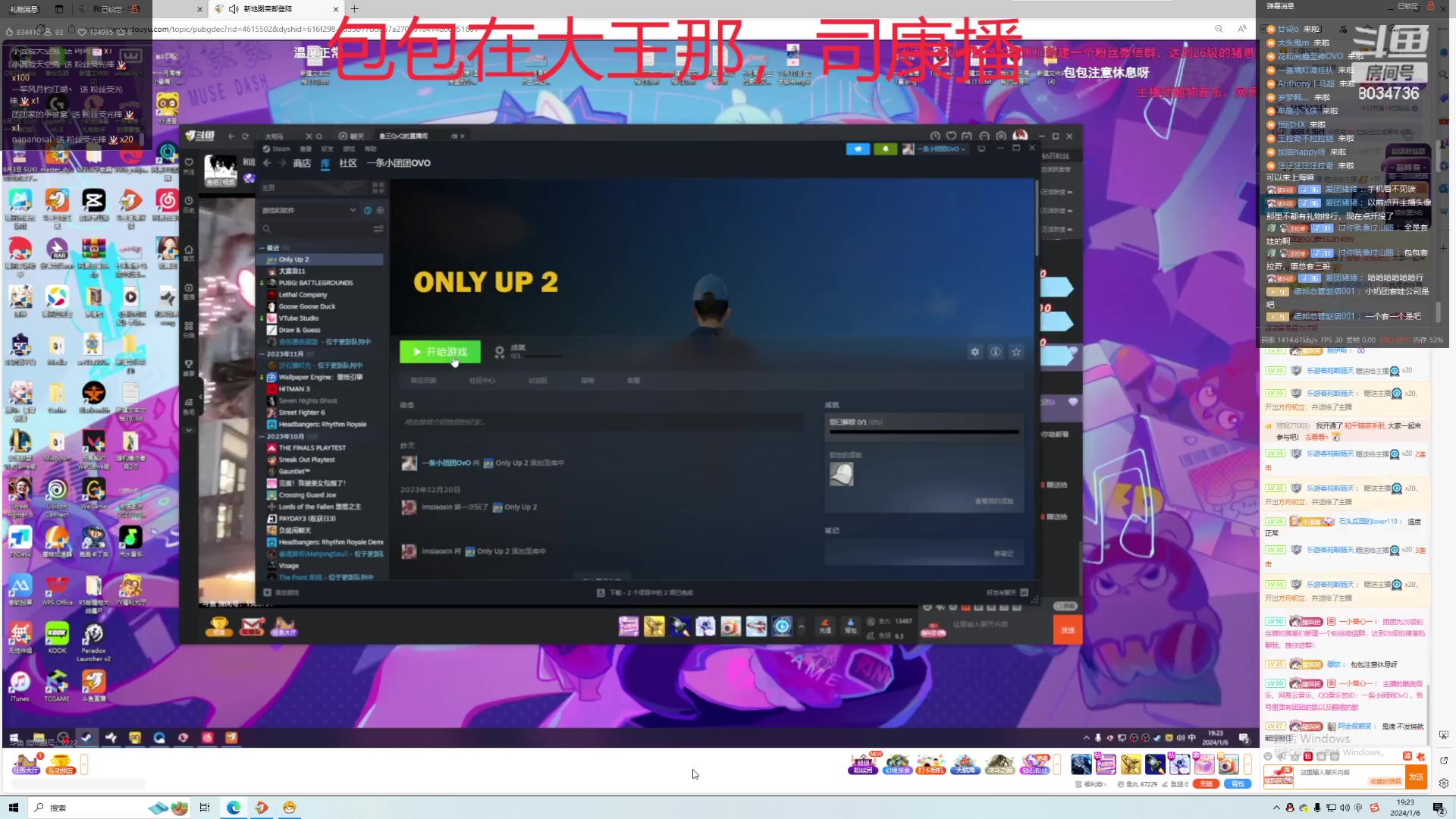Select Only Up 2 in the game list
Viewport: 1456px width, 819px height.
[322, 259]
